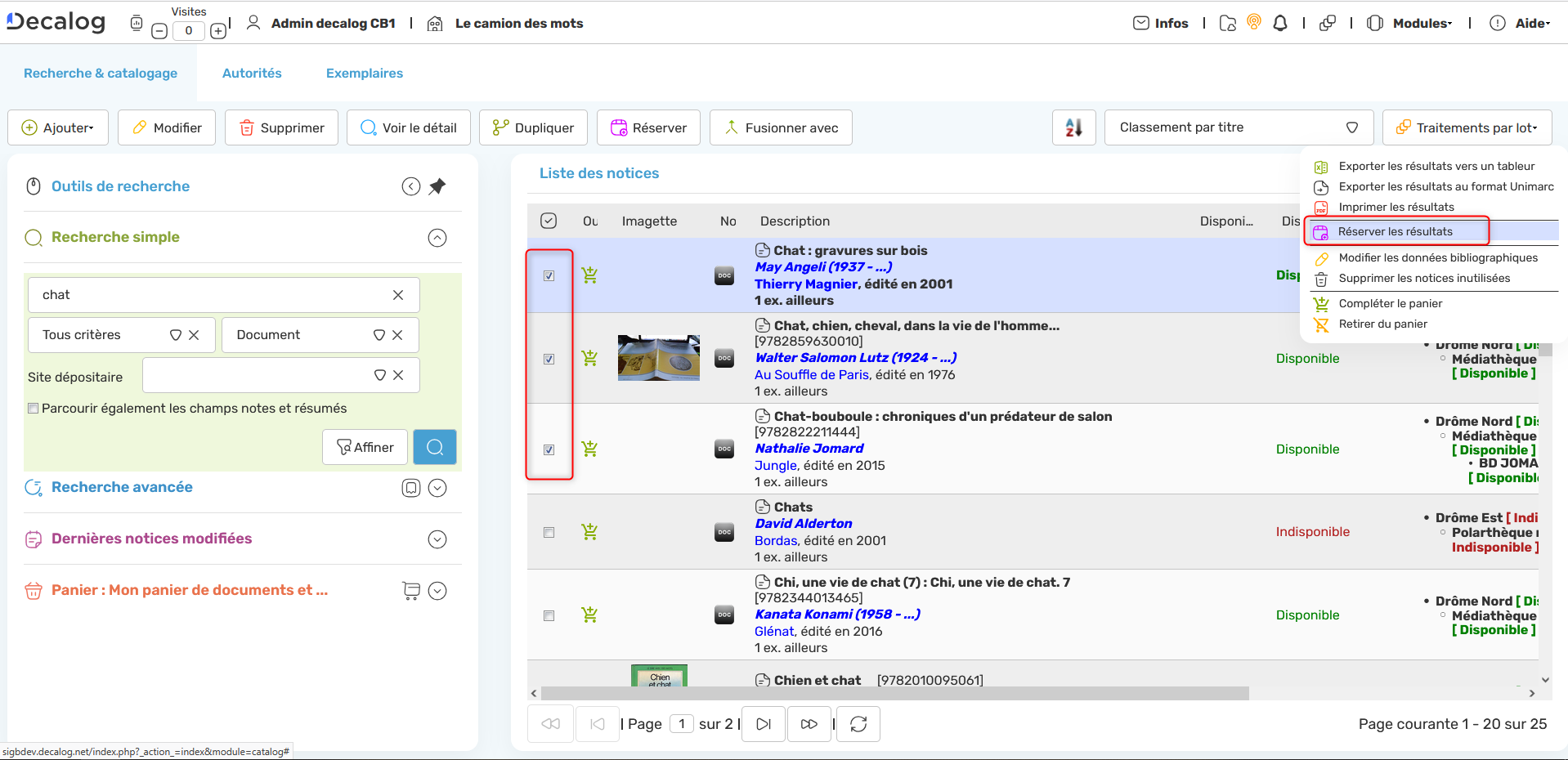Open the basket icon next to Panier
The width and height of the screenshot is (1568, 760).
(411, 591)
